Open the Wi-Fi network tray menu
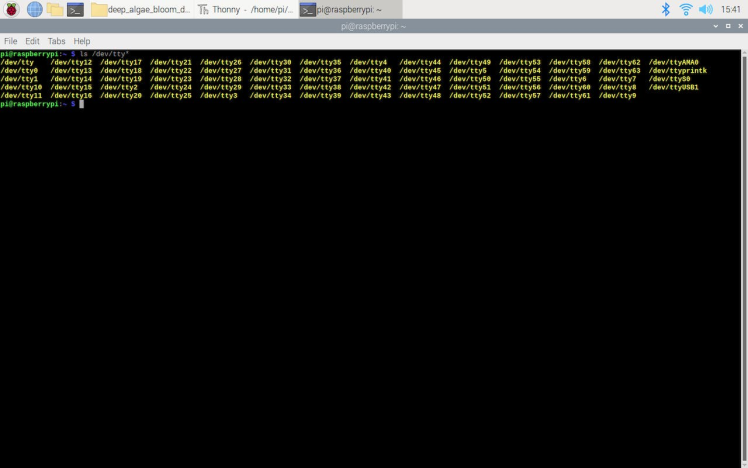This screenshot has width=748, height=468. pos(686,9)
